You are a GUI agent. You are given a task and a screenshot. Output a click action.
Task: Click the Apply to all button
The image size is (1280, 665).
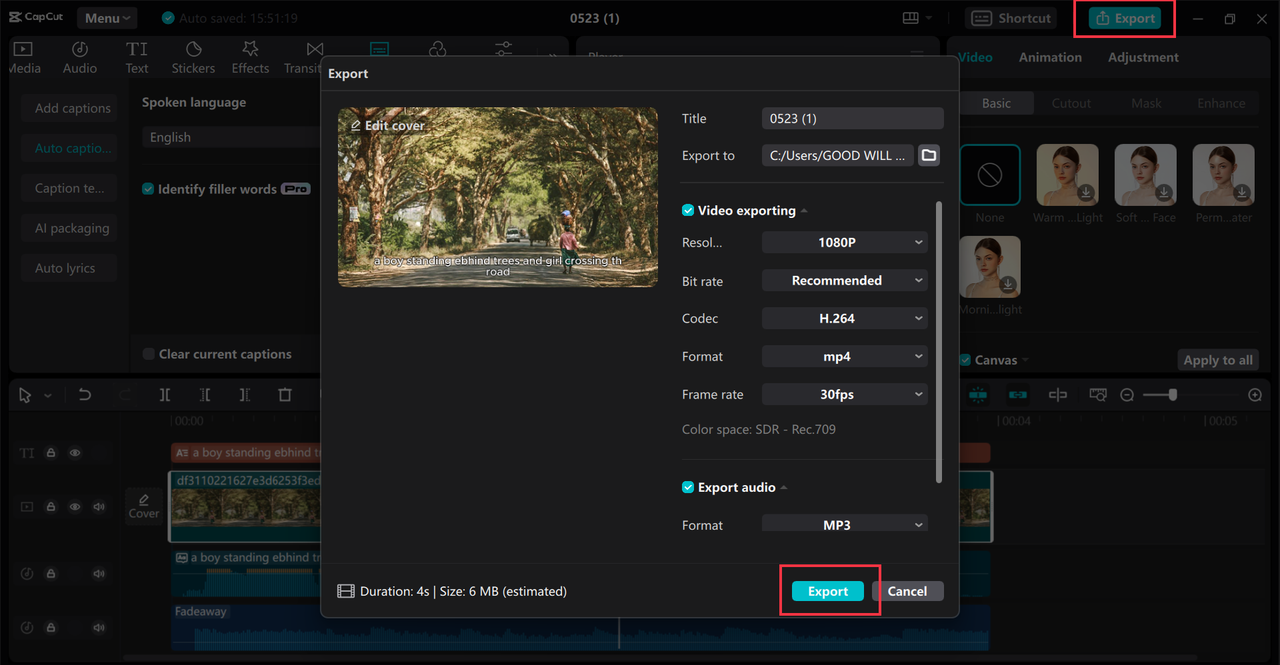tap(1218, 360)
